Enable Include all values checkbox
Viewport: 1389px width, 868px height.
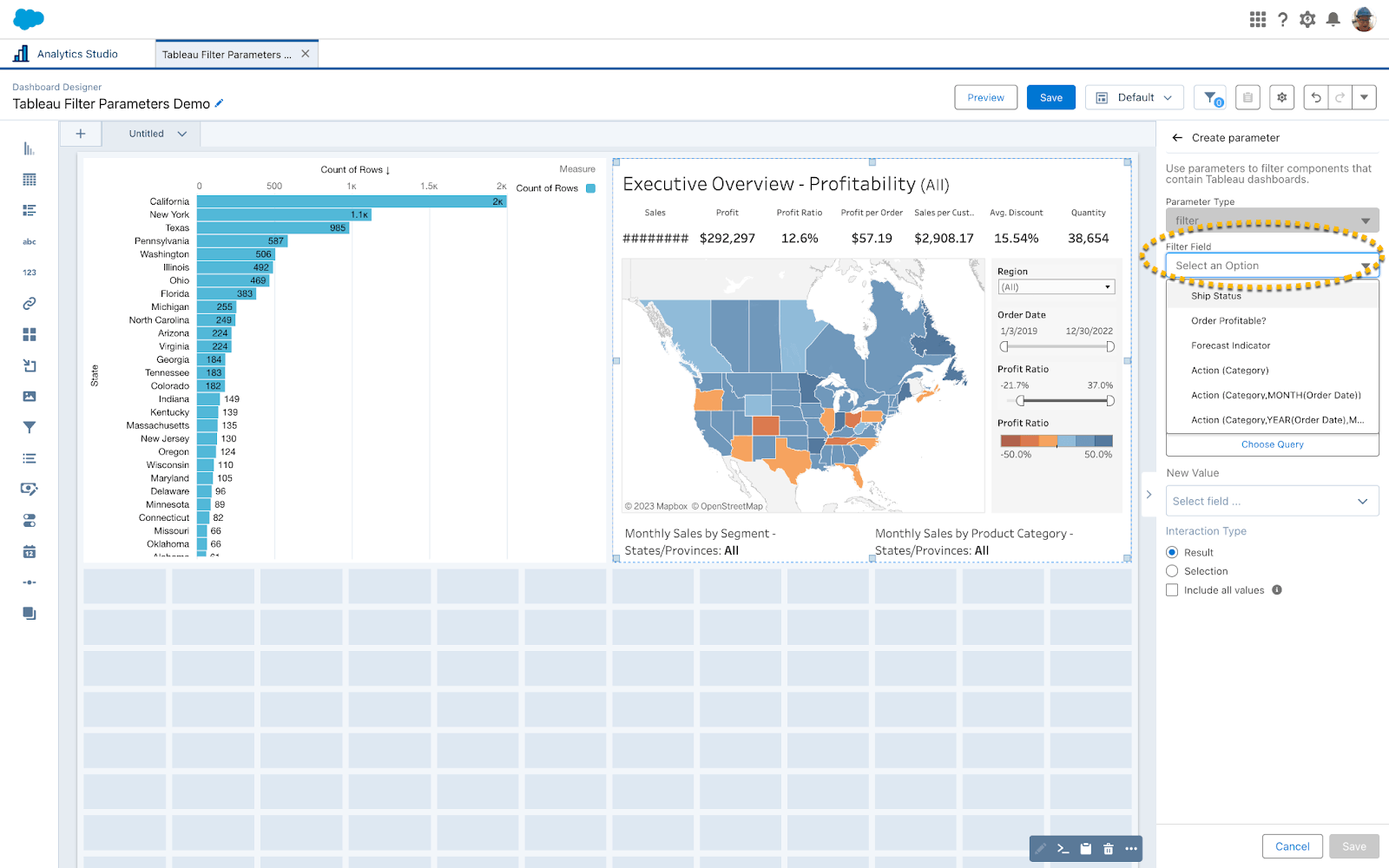(x=1172, y=590)
